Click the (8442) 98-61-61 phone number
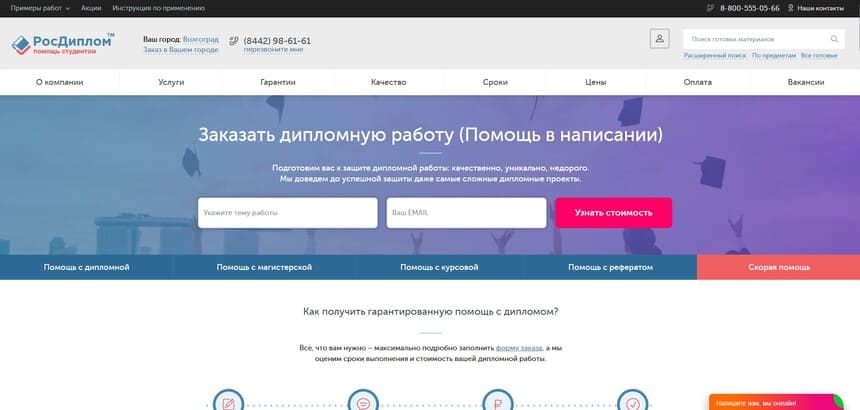Screen dimensions: 860x410 pos(277,41)
